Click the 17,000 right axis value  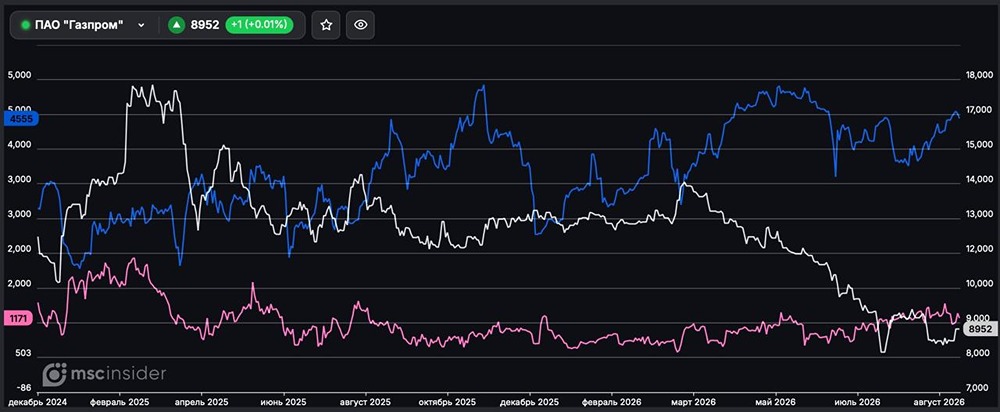[979, 110]
